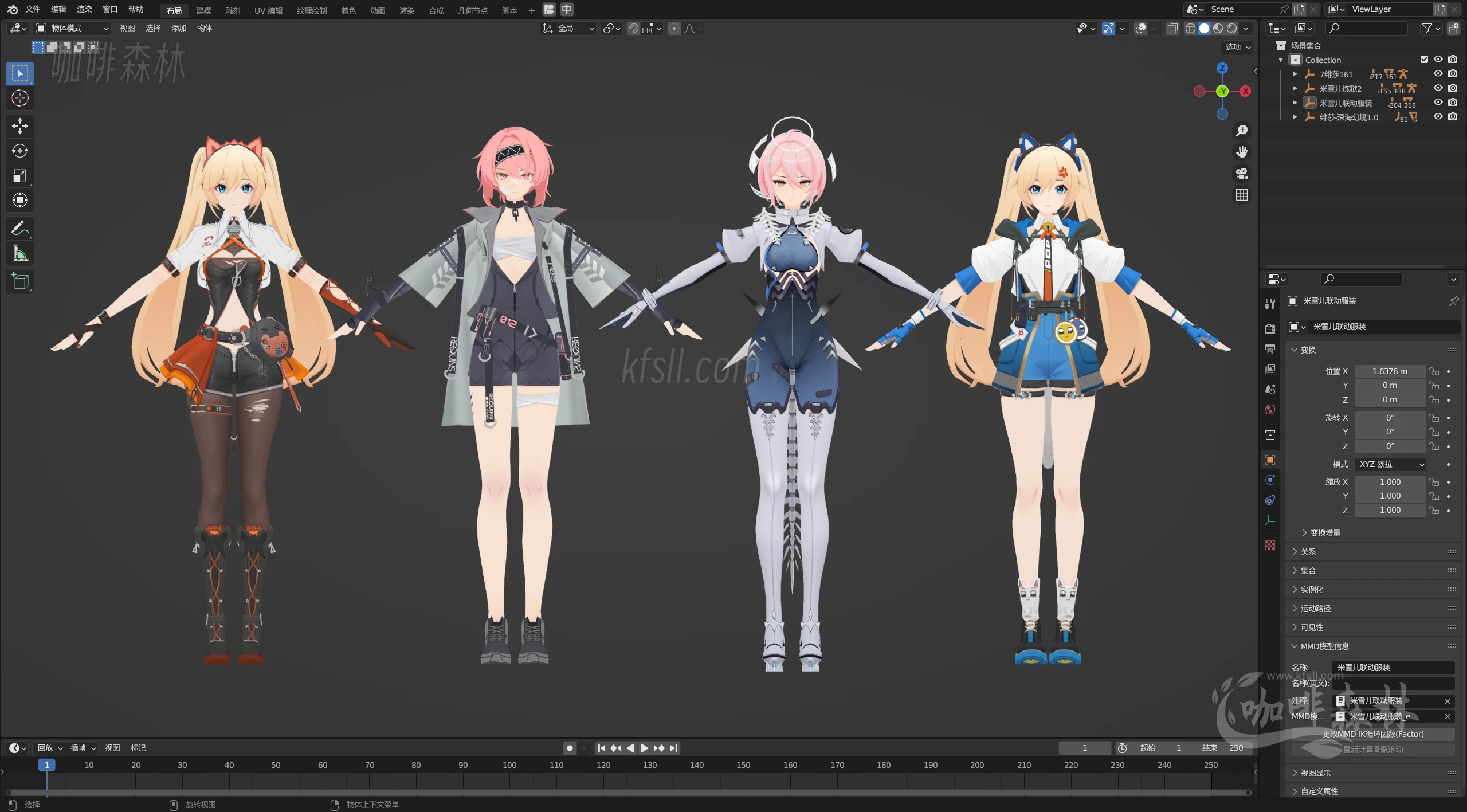Screen dimensions: 1467x812
Task: Open the 插帧 keying popover
Action: 83,748
